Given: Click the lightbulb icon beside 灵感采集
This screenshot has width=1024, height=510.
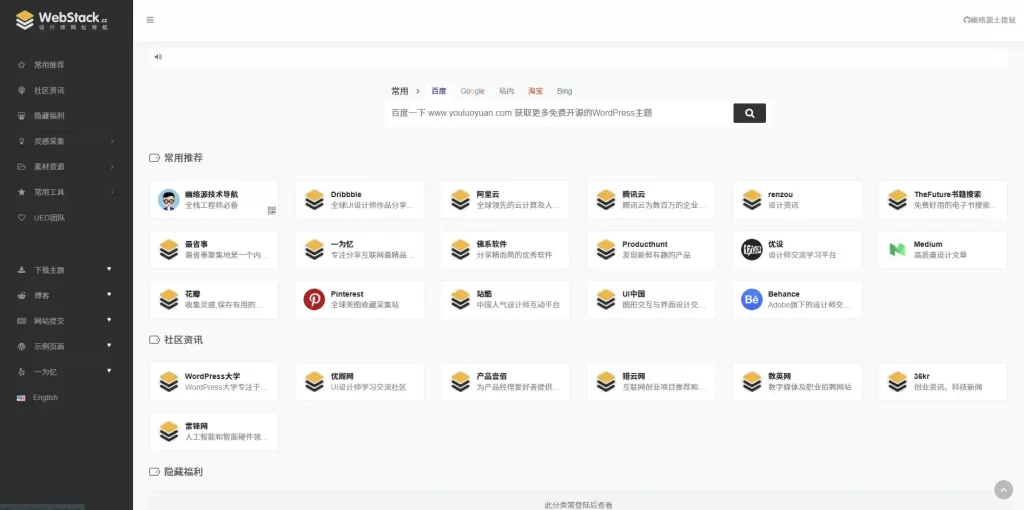Looking at the screenshot, I should [21, 142].
